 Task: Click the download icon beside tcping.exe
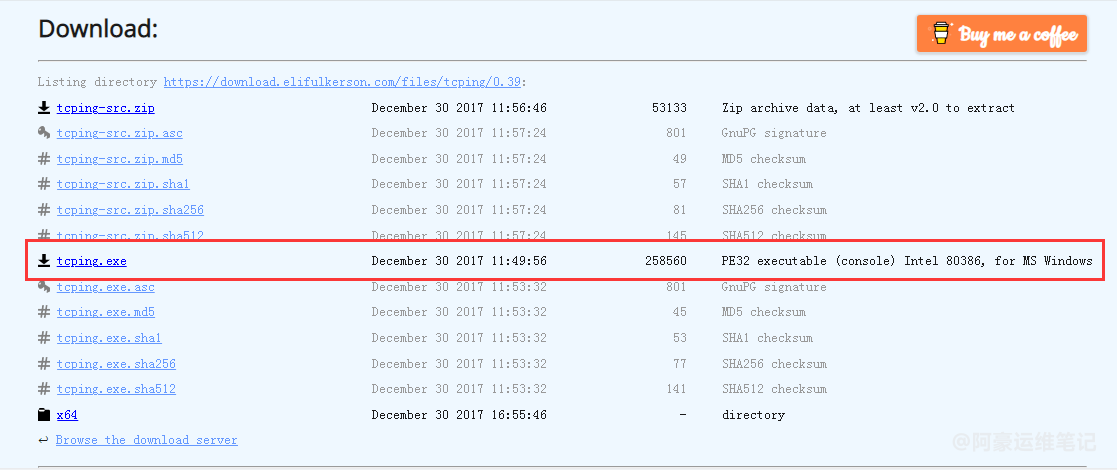pos(43,261)
